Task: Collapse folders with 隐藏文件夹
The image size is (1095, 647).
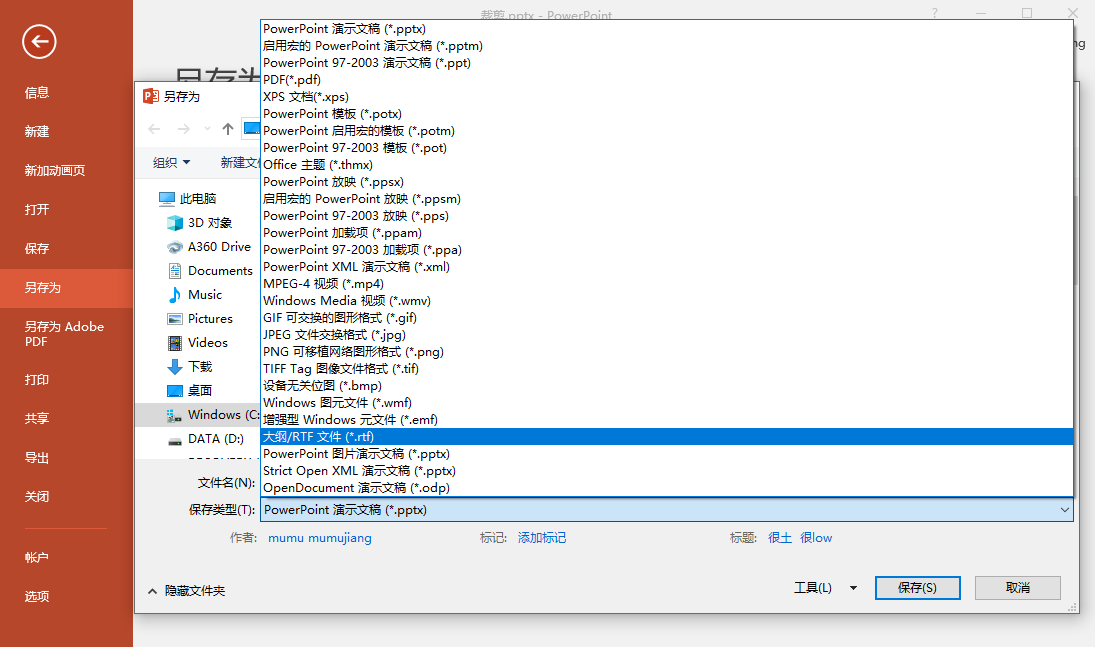Action: [x=186, y=591]
